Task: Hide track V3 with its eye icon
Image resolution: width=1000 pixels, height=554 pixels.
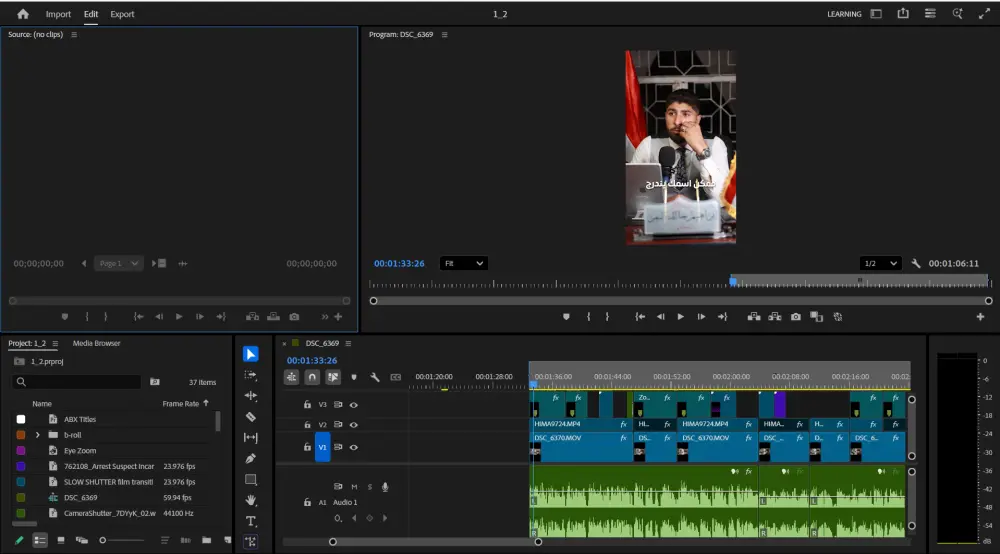Action: (354, 405)
